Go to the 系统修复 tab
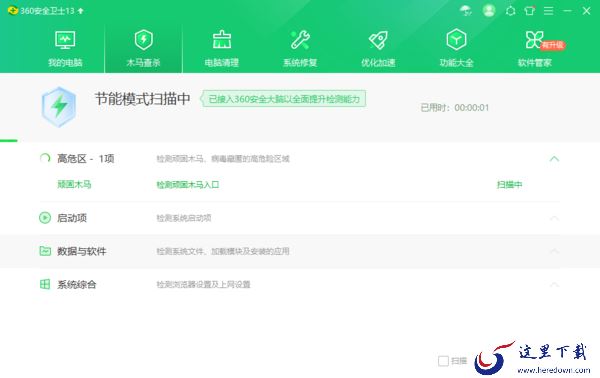The image size is (600, 378). [300, 49]
